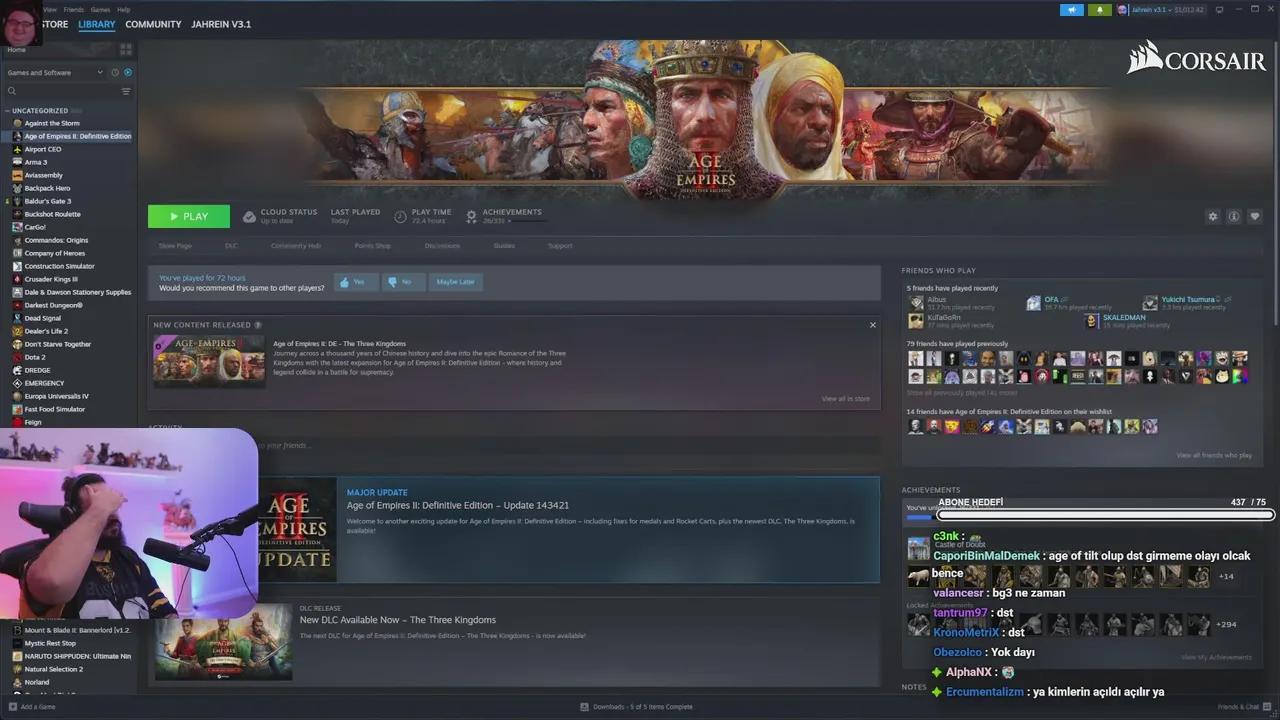1280x720 pixels.
Task: Toggle the ready-to-play filter icon
Action: click(128, 72)
